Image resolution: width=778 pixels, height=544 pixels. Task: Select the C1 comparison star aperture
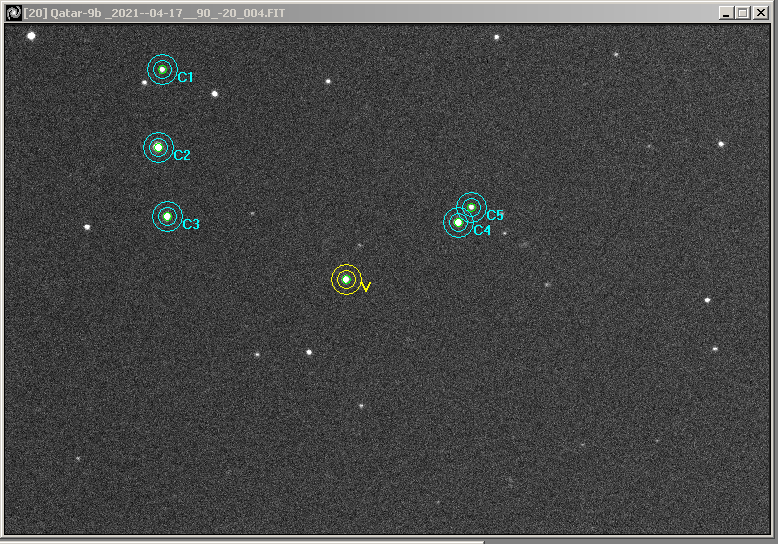(x=162, y=69)
